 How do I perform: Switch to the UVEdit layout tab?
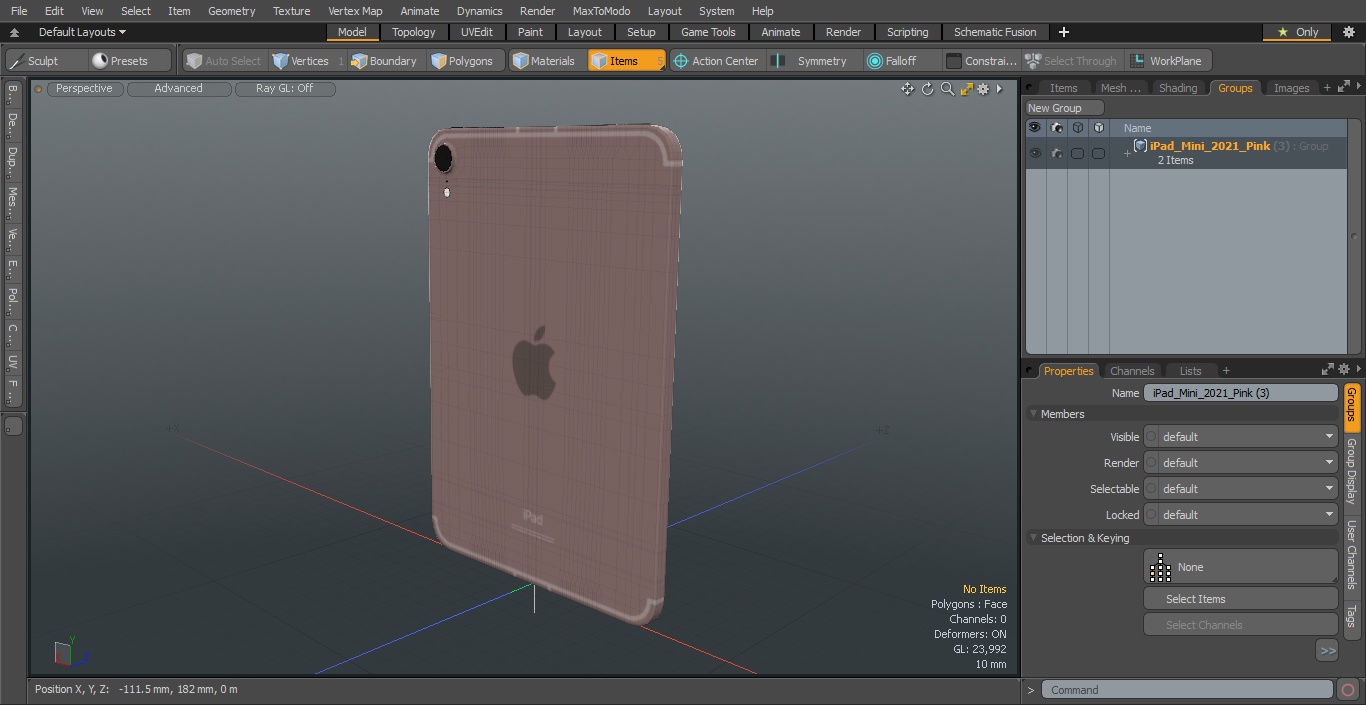[x=477, y=32]
